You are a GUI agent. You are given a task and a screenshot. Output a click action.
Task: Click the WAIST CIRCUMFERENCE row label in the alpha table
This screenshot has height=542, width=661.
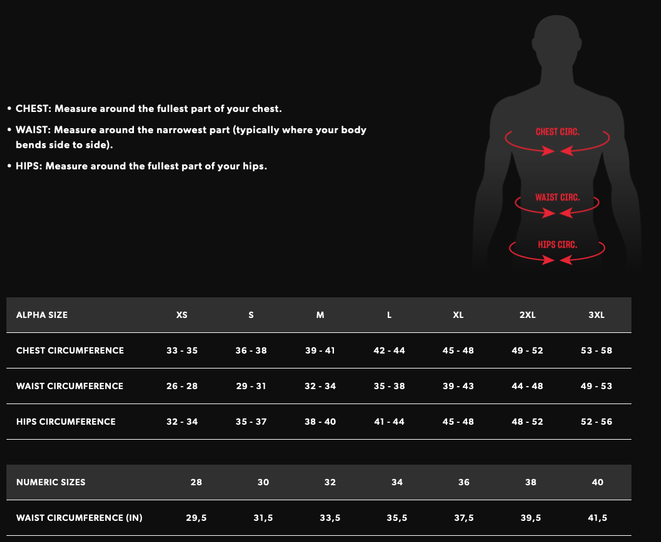(70, 386)
